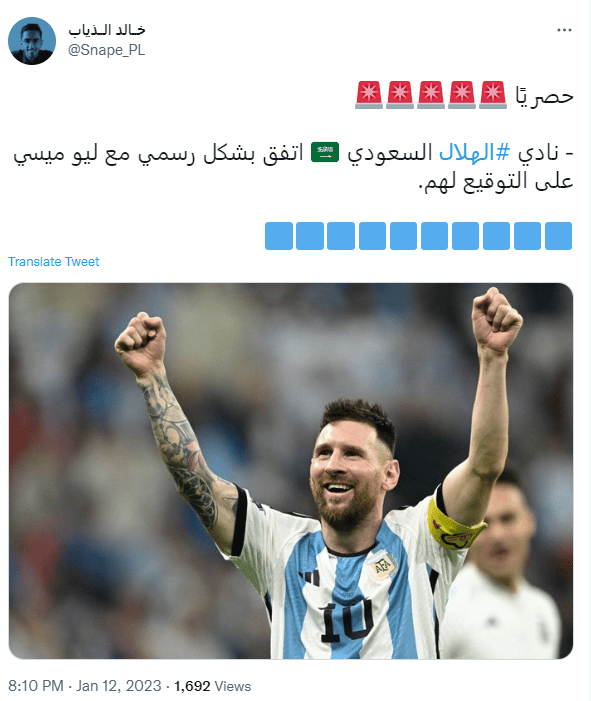Open the attached Messi celebration photo

291,471
